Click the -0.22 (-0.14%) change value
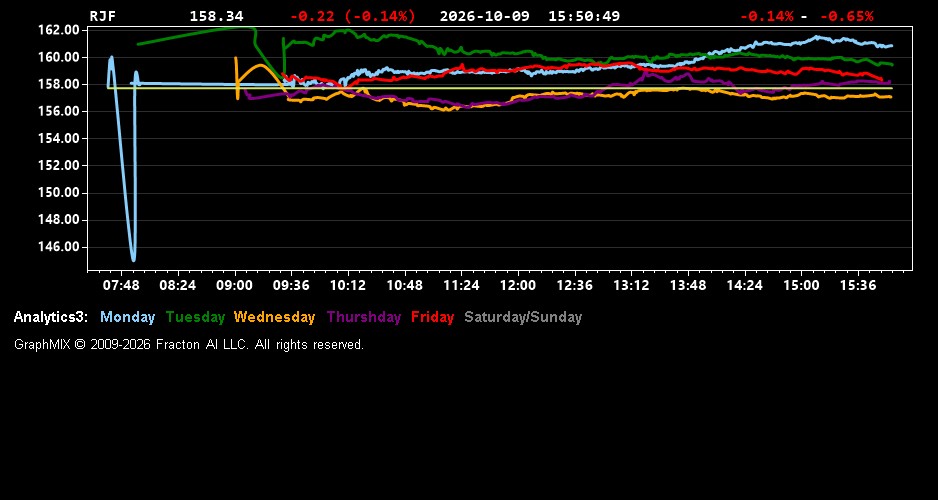Image resolution: width=938 pixels, height=500 pixels. pyautogui.click(x=352, y=16)
